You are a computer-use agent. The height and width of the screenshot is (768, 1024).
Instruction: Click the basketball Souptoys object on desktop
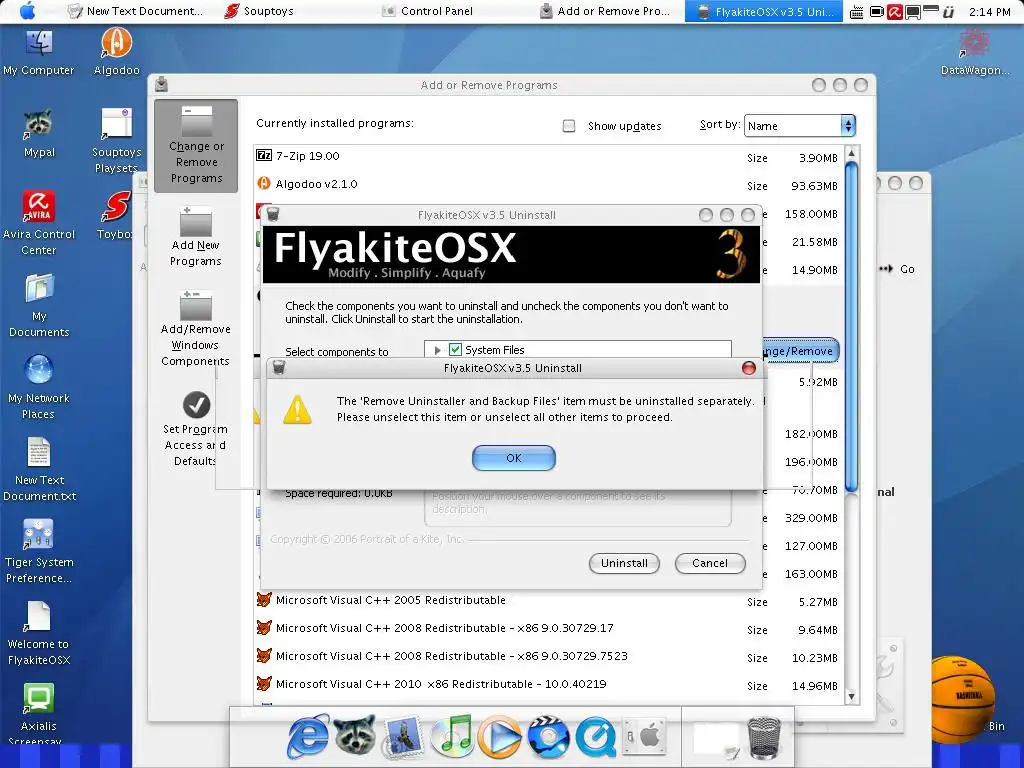click(x=963, y=699)
